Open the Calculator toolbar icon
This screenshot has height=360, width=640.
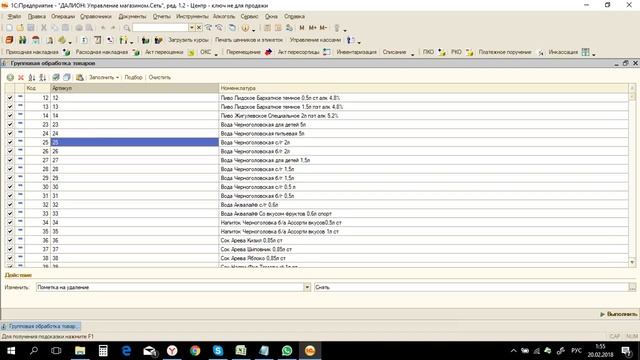pyautogui.click(x=267, y=28)
